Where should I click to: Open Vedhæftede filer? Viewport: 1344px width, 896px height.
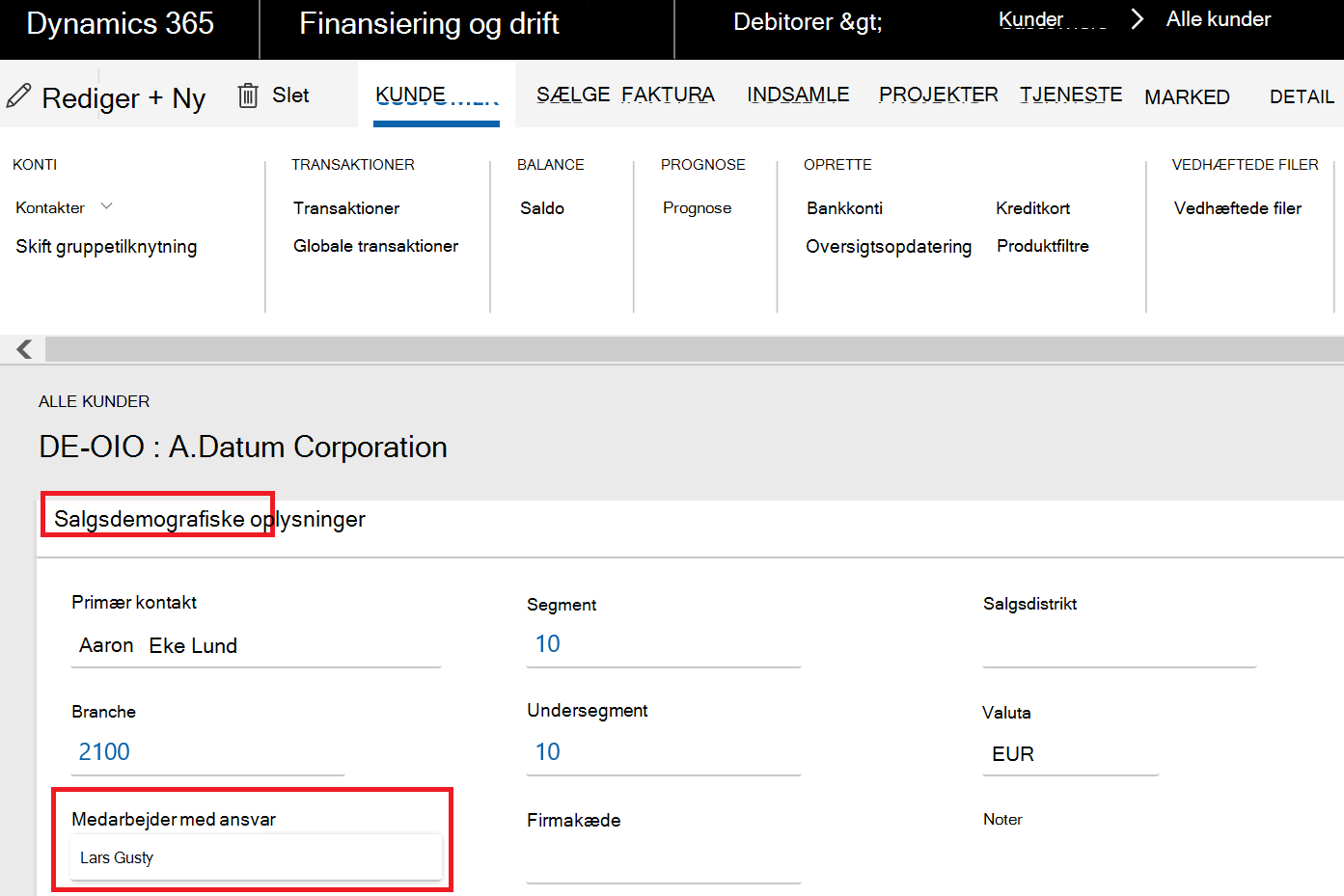point(1237,208)
